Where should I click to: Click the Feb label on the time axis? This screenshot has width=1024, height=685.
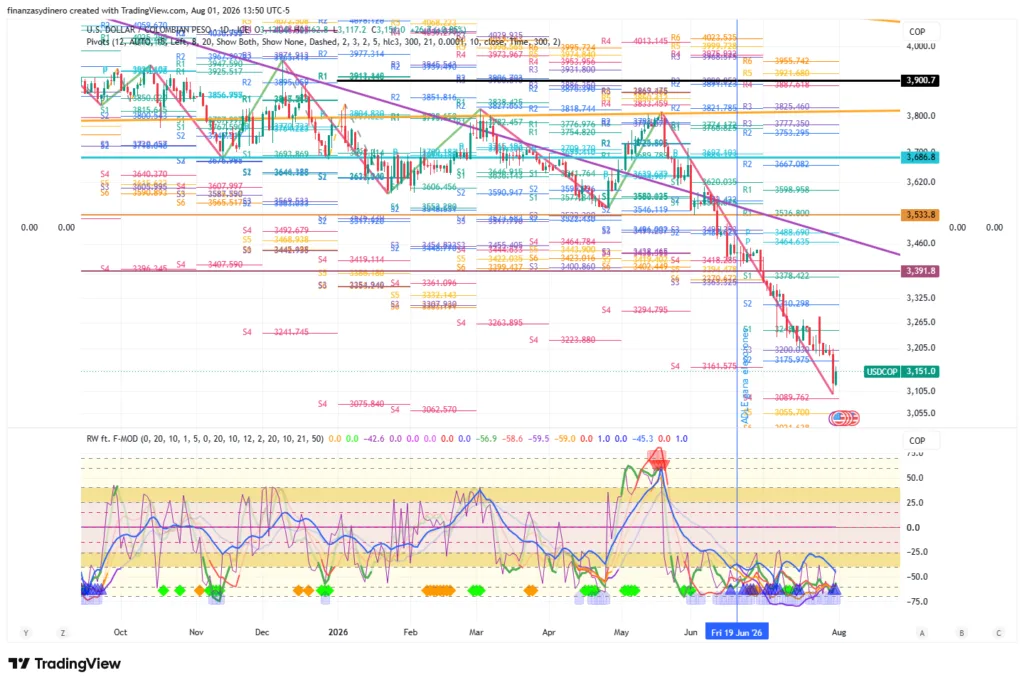(x=410, y=632)
